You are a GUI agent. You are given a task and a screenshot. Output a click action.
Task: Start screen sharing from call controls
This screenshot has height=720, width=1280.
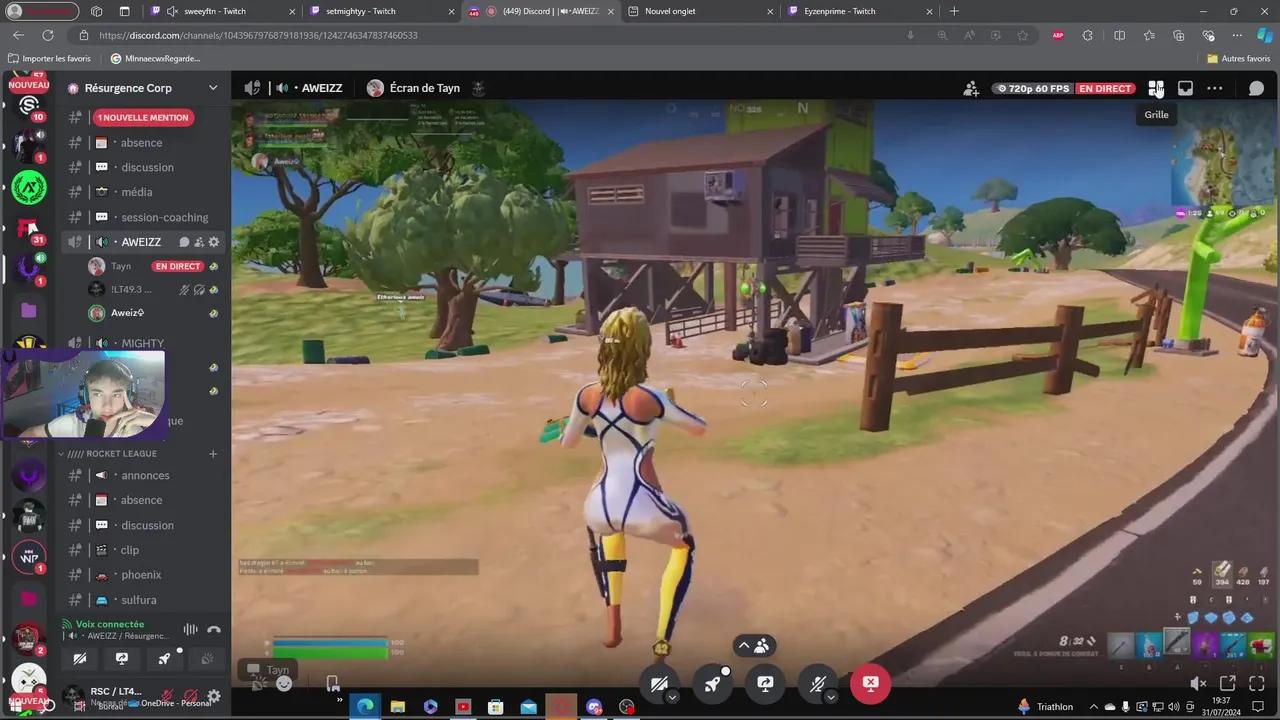tap(765, 684)
